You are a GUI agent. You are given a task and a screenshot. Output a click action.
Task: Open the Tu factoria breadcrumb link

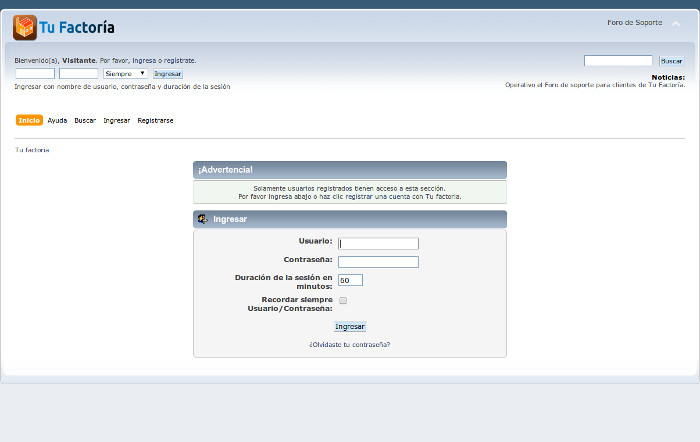[x=32, y=150]
